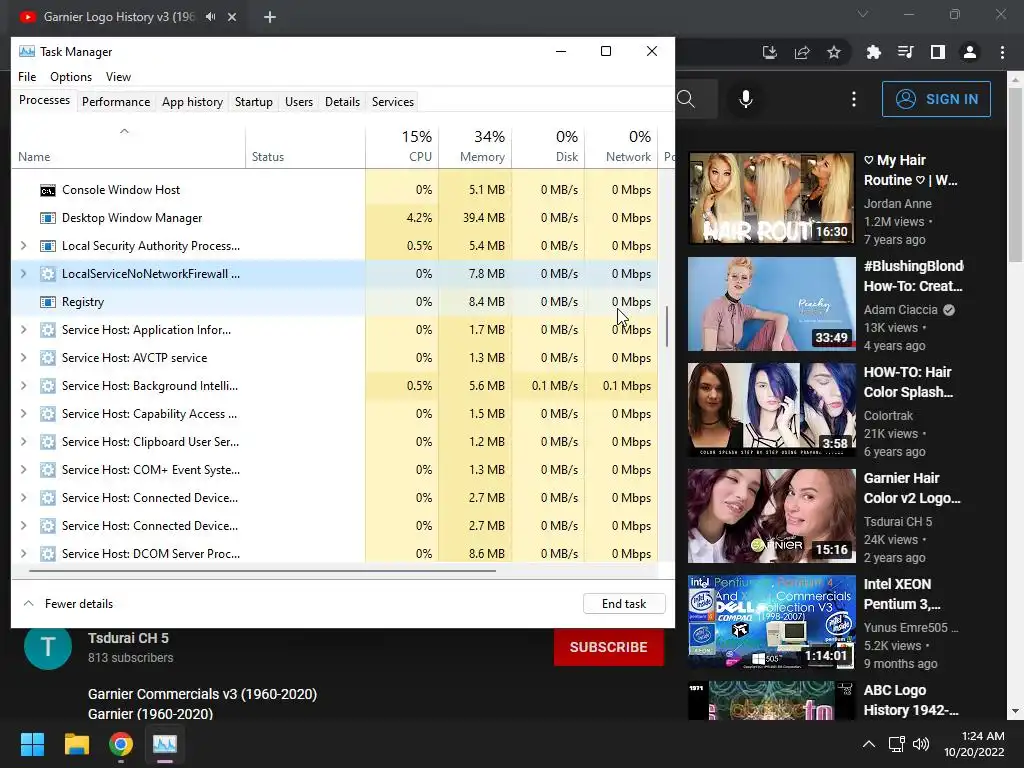Click the Task Manager title bar icon
The height and width of the screenshot is (768, 1024).
(27, 52)
